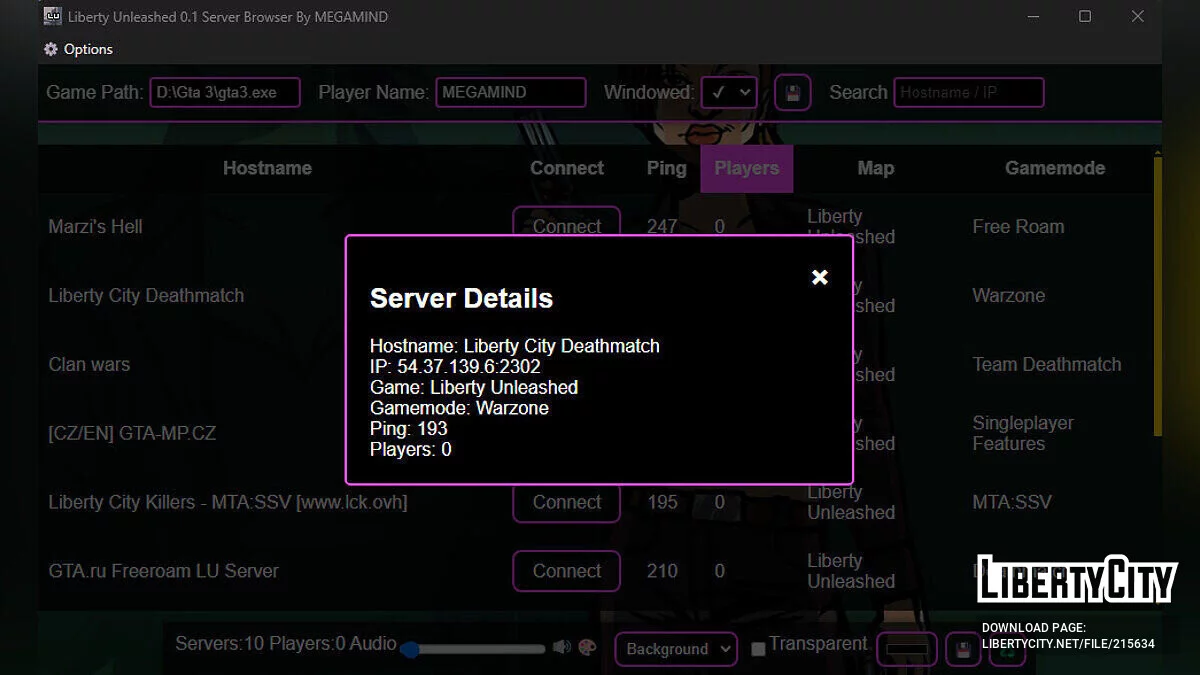Open the color palette icon

click(587, 647)
